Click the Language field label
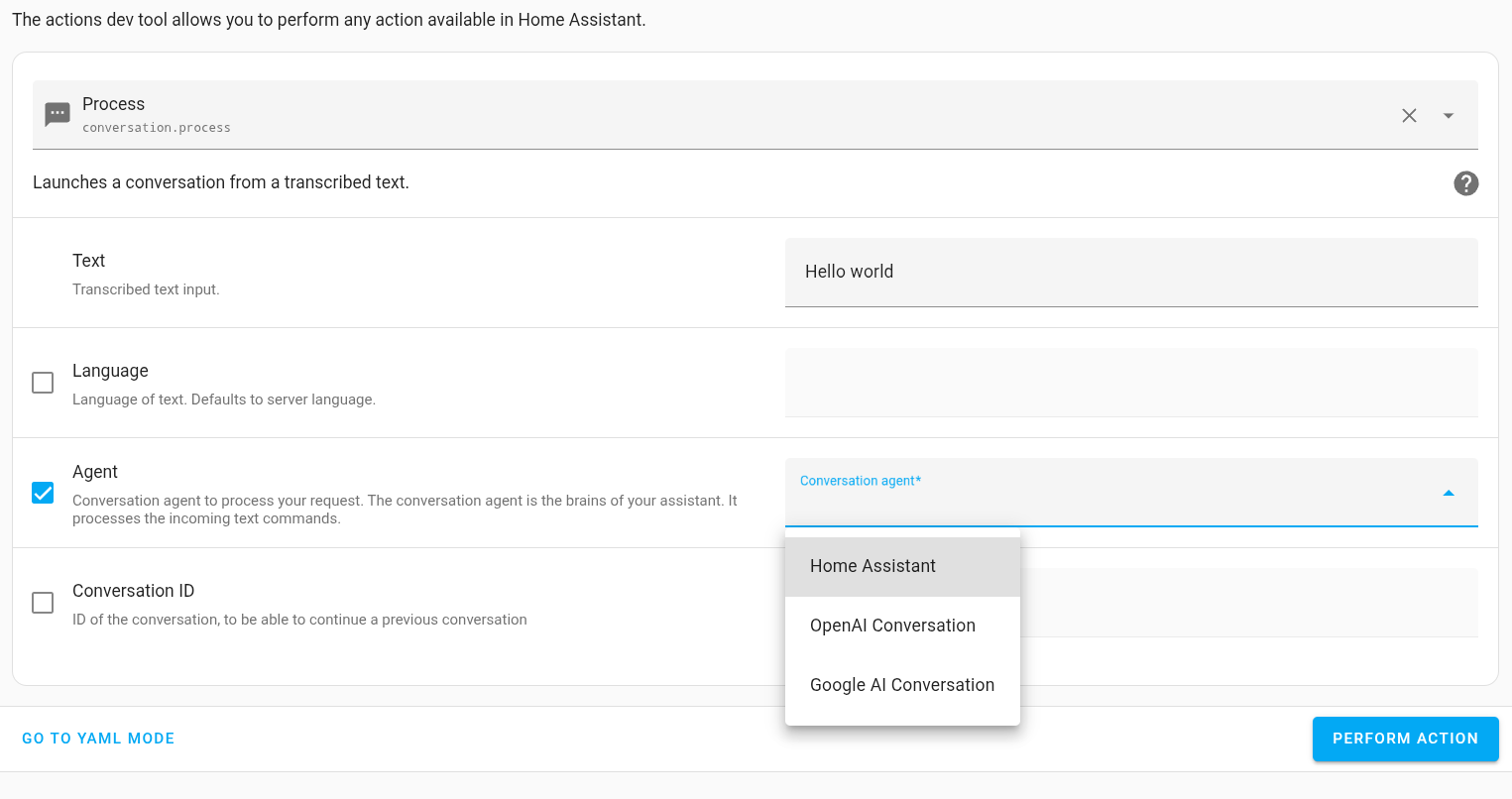This screenshot has width=1512, height=799. (x=110, y=371)
